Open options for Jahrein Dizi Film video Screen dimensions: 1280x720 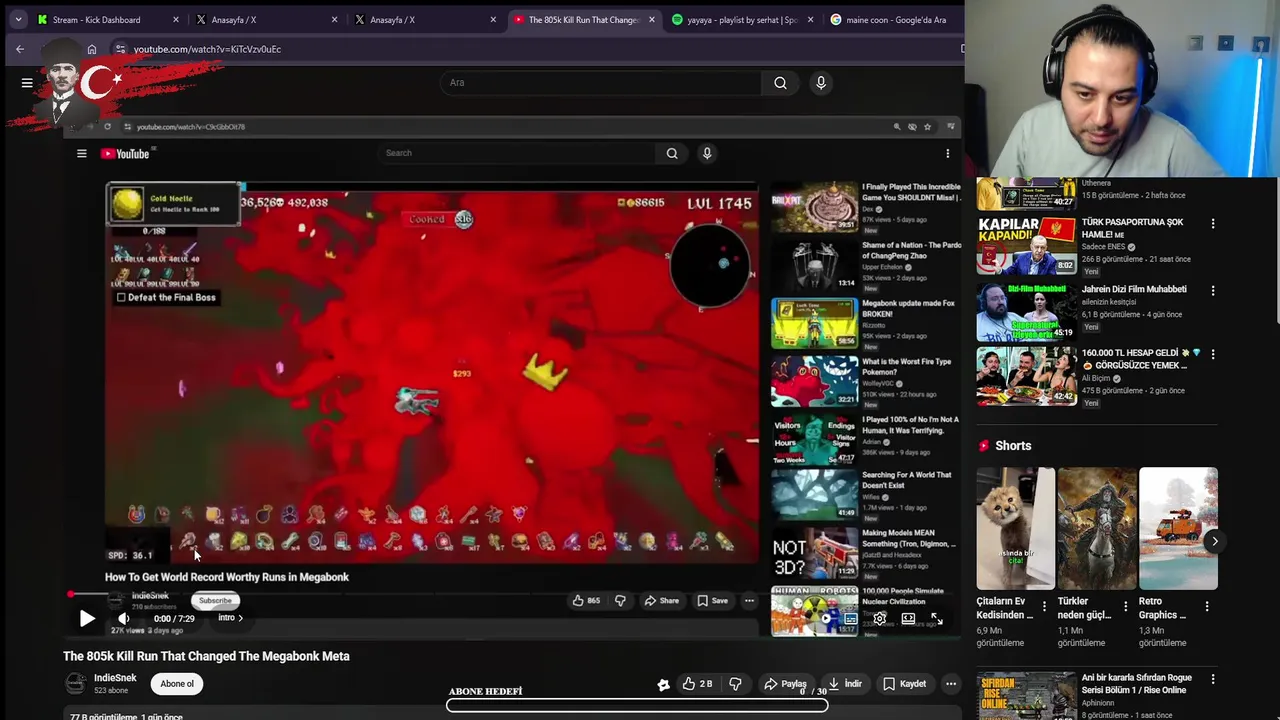(x=1213, y=291)
